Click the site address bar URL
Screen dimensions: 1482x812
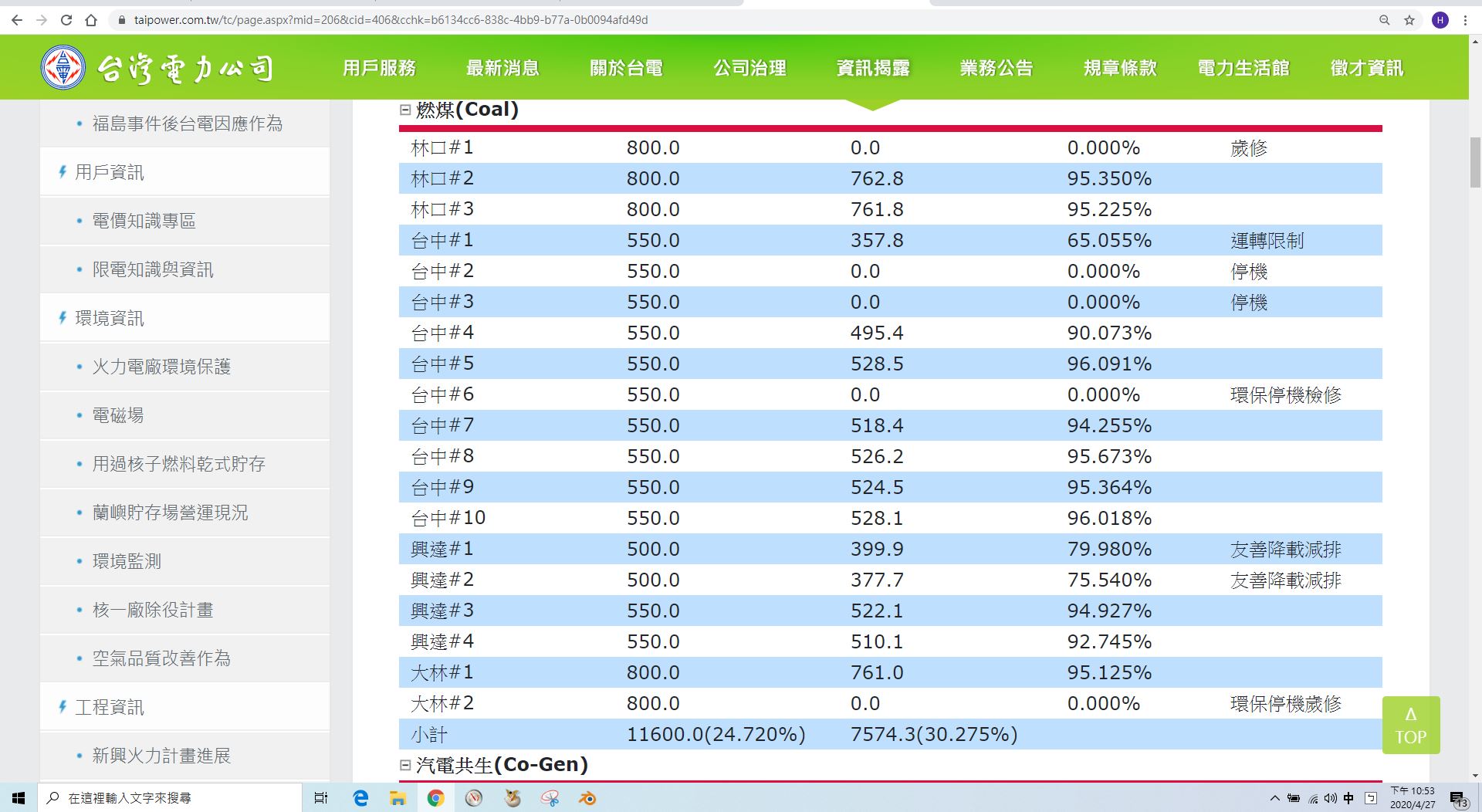(x=391, y=20)
